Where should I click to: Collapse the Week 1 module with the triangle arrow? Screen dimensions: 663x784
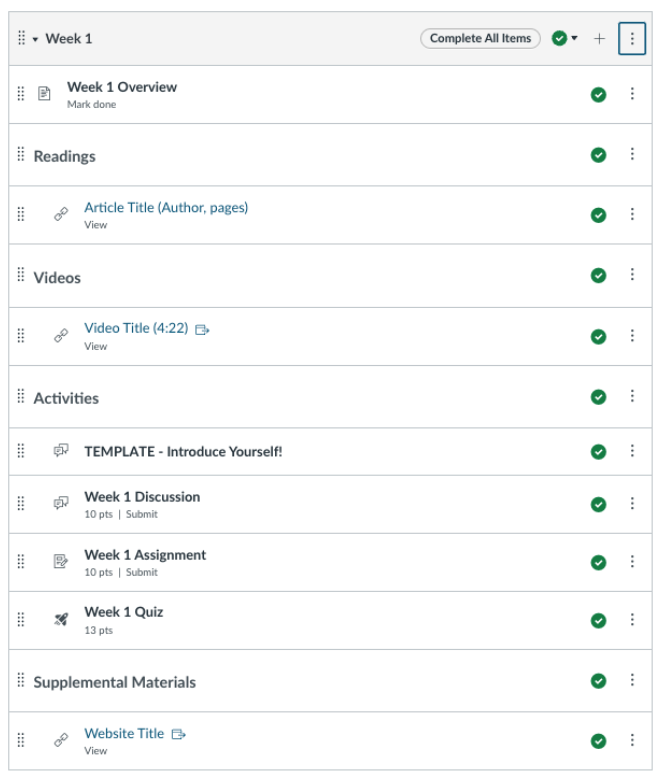tap(35, 39)
